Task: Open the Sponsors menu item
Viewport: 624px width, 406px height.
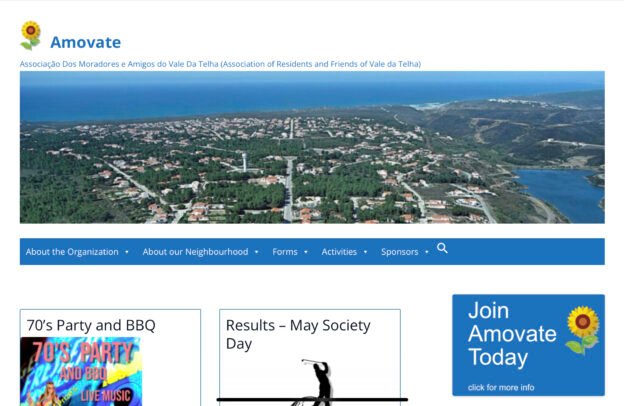Action: pos(400,252)
